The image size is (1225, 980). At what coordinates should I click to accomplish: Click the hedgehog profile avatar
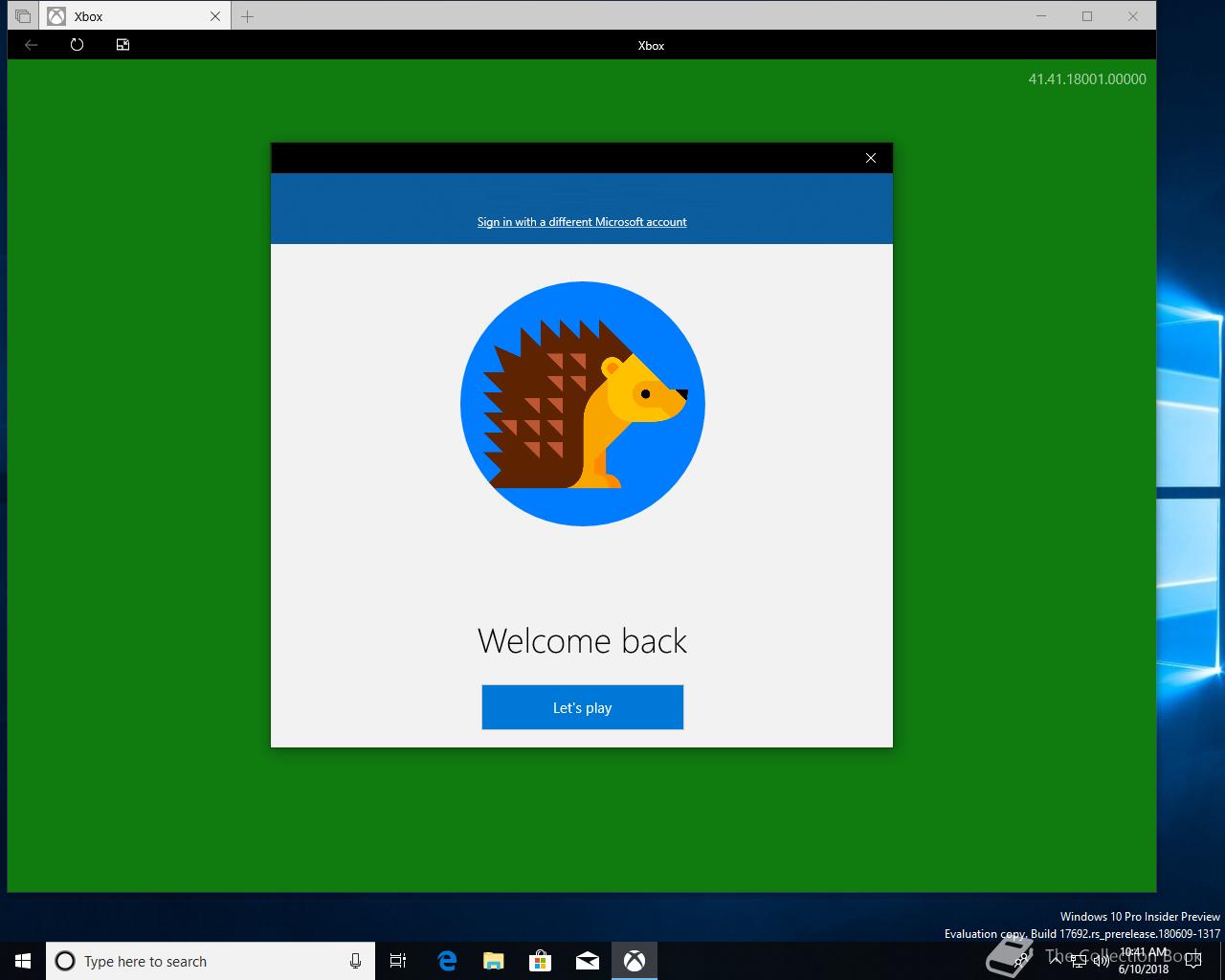[x=582, y=403]
